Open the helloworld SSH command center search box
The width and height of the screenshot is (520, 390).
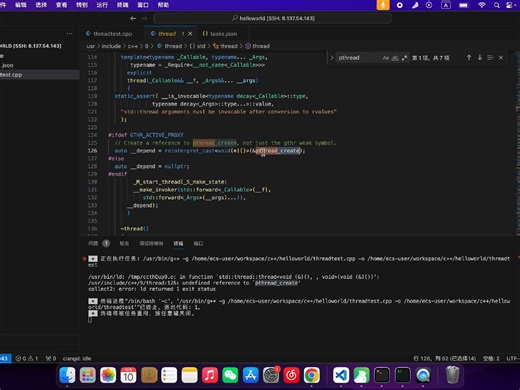coord(273,18)
